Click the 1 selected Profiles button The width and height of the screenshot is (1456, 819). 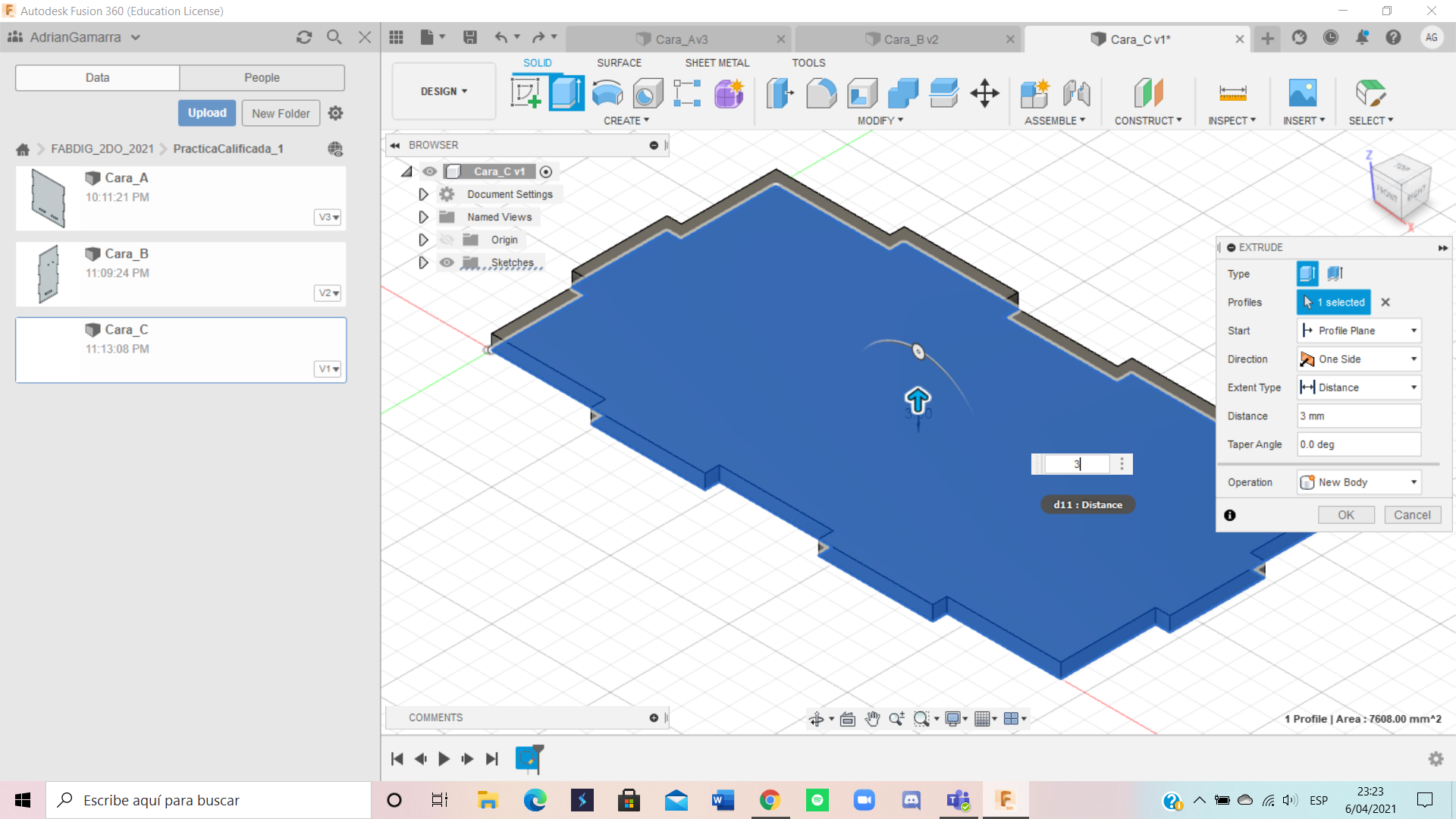(1334, 302)
